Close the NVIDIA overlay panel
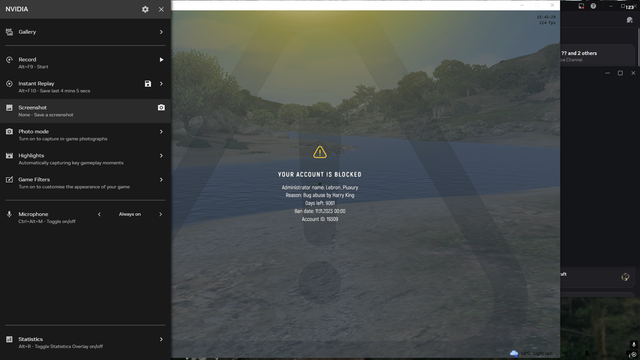The height and width of the screenshot is (360, 640). [161, 9]
